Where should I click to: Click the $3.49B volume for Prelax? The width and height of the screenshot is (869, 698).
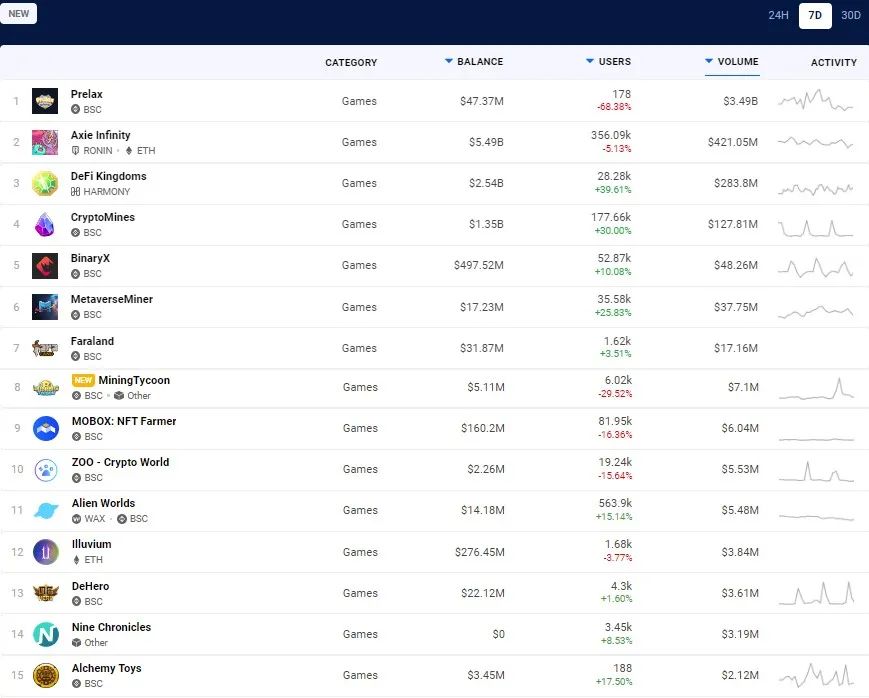[x=740, y=101]
